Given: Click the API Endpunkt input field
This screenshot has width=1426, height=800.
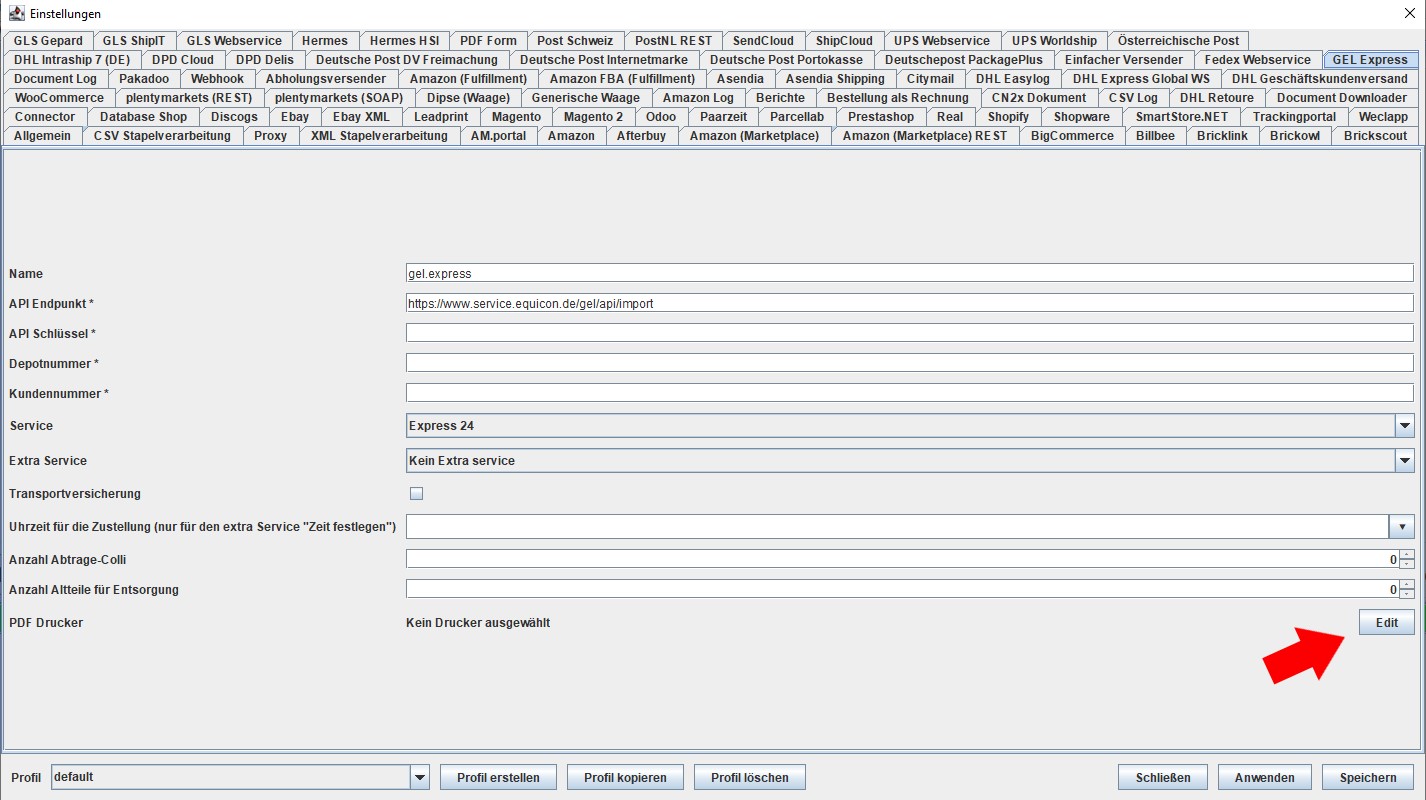Looking at the screenshot, I should pos(910,303).
